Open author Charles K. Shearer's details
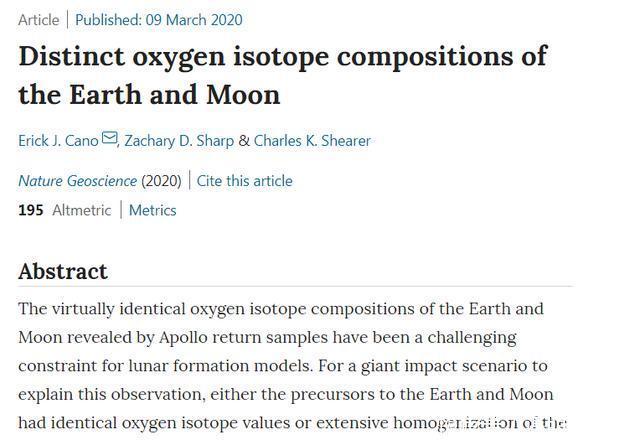The image size is (640, 440). point(312,141)
